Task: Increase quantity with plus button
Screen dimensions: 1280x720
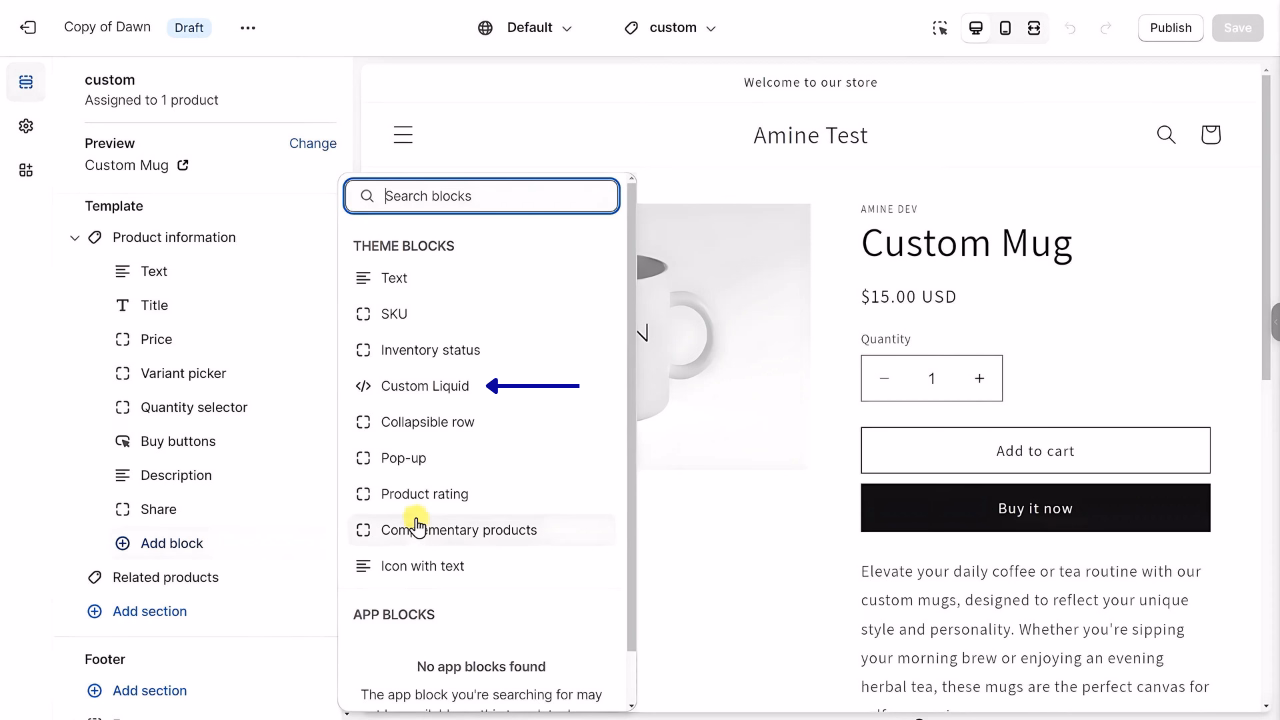Action: coord(979,378)
